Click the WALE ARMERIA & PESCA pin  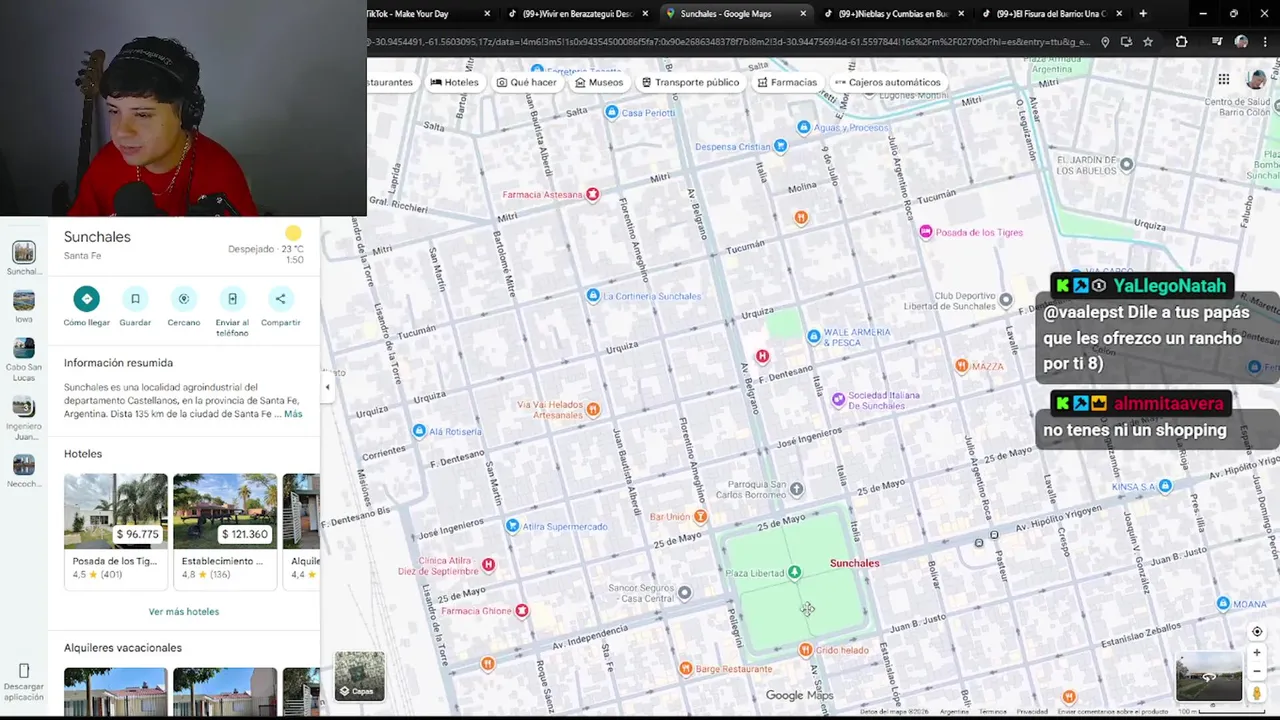[813, 336]
